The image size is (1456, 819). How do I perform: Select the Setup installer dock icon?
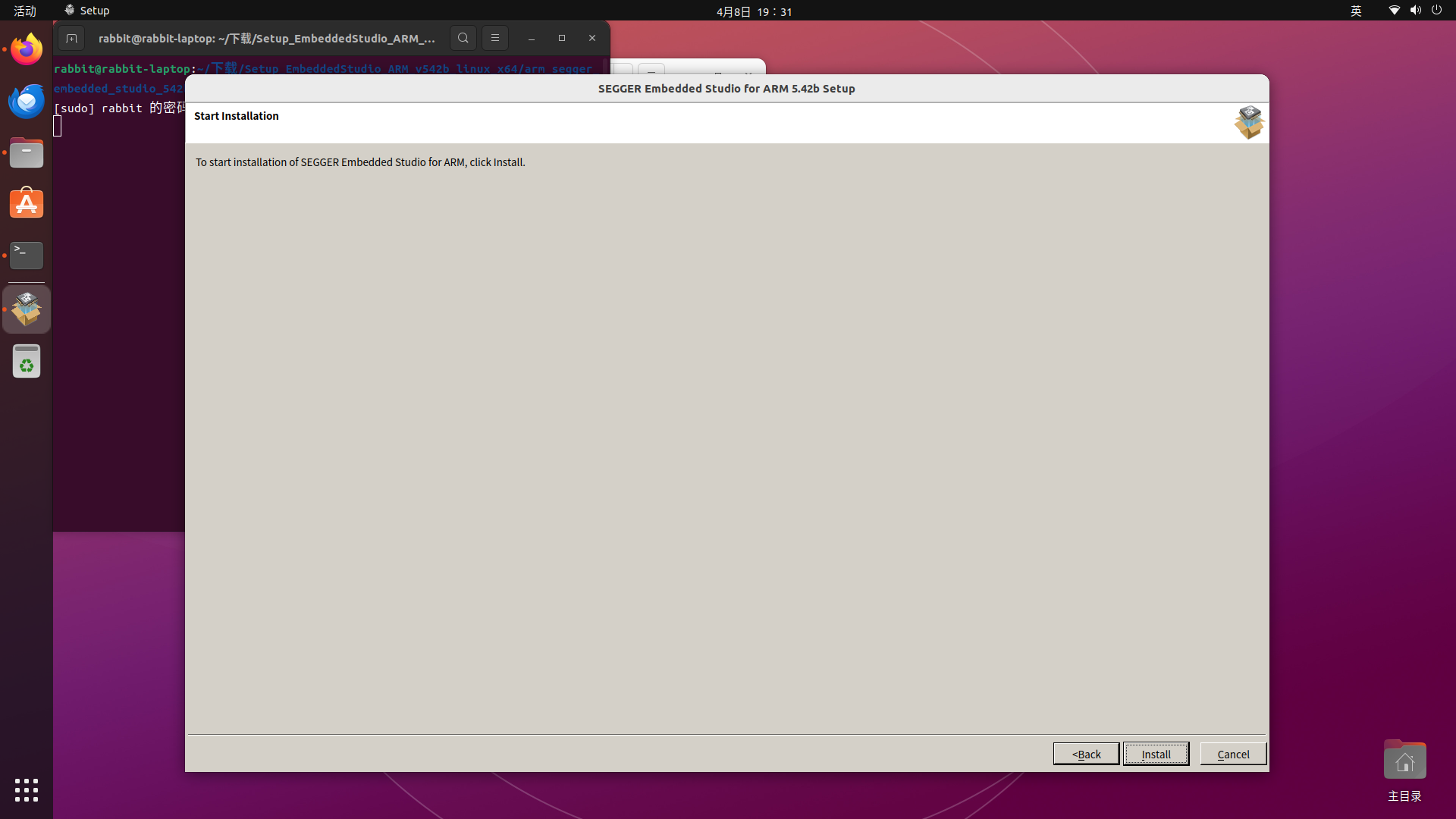point(27,309)
